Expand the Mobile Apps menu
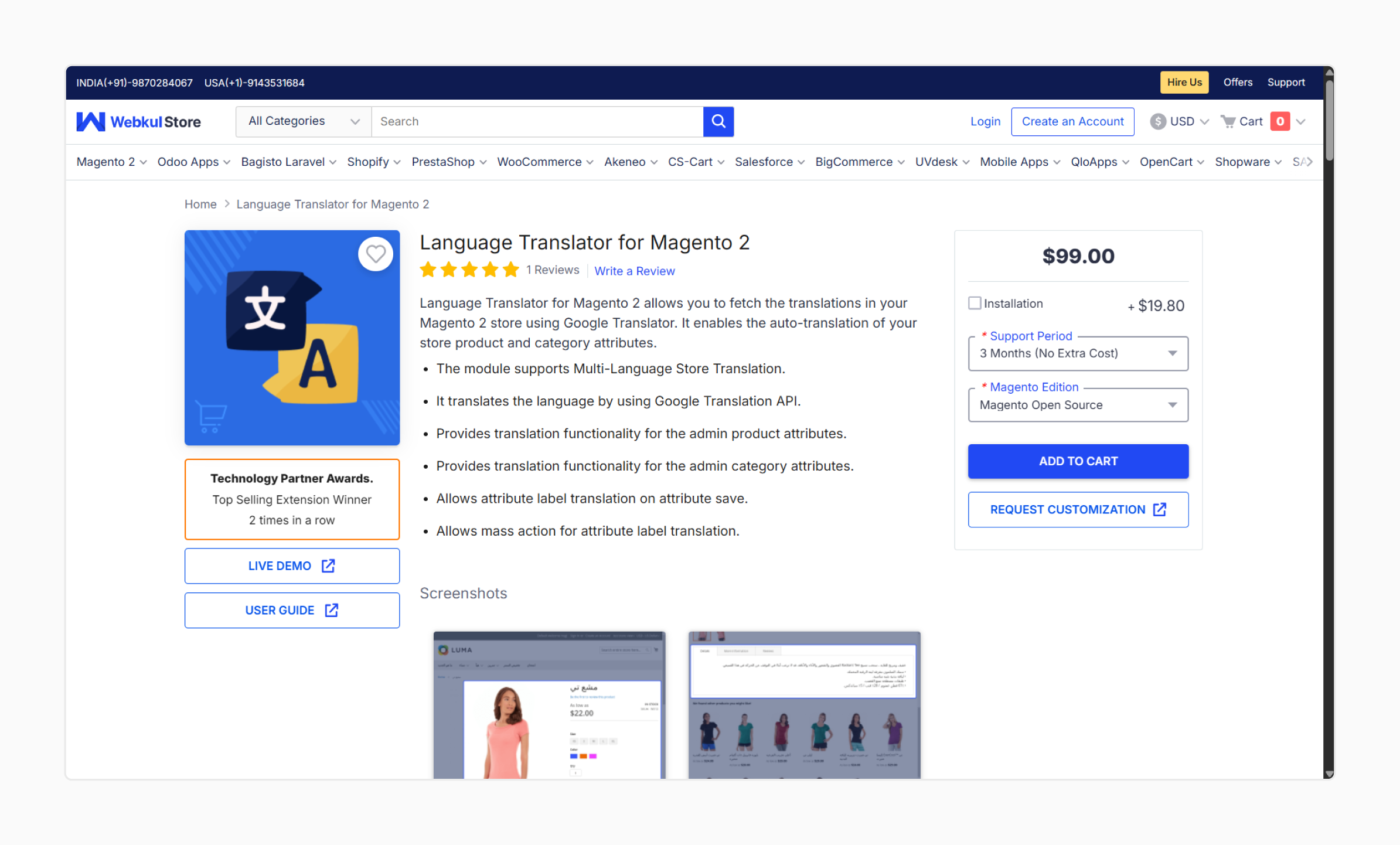Viewport: 1400px width, 845px height. coord(1020,162)
